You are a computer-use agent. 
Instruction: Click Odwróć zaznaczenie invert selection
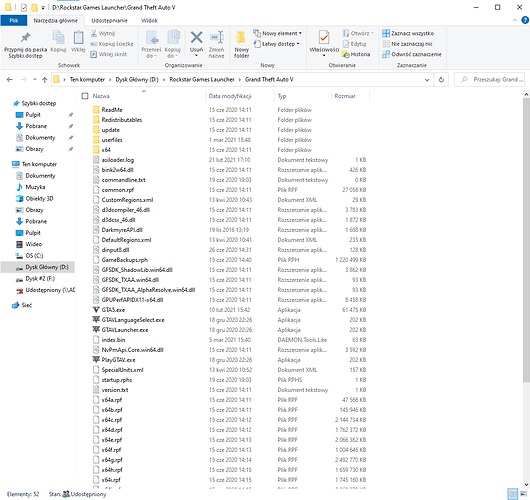click(x=412, y=54)
